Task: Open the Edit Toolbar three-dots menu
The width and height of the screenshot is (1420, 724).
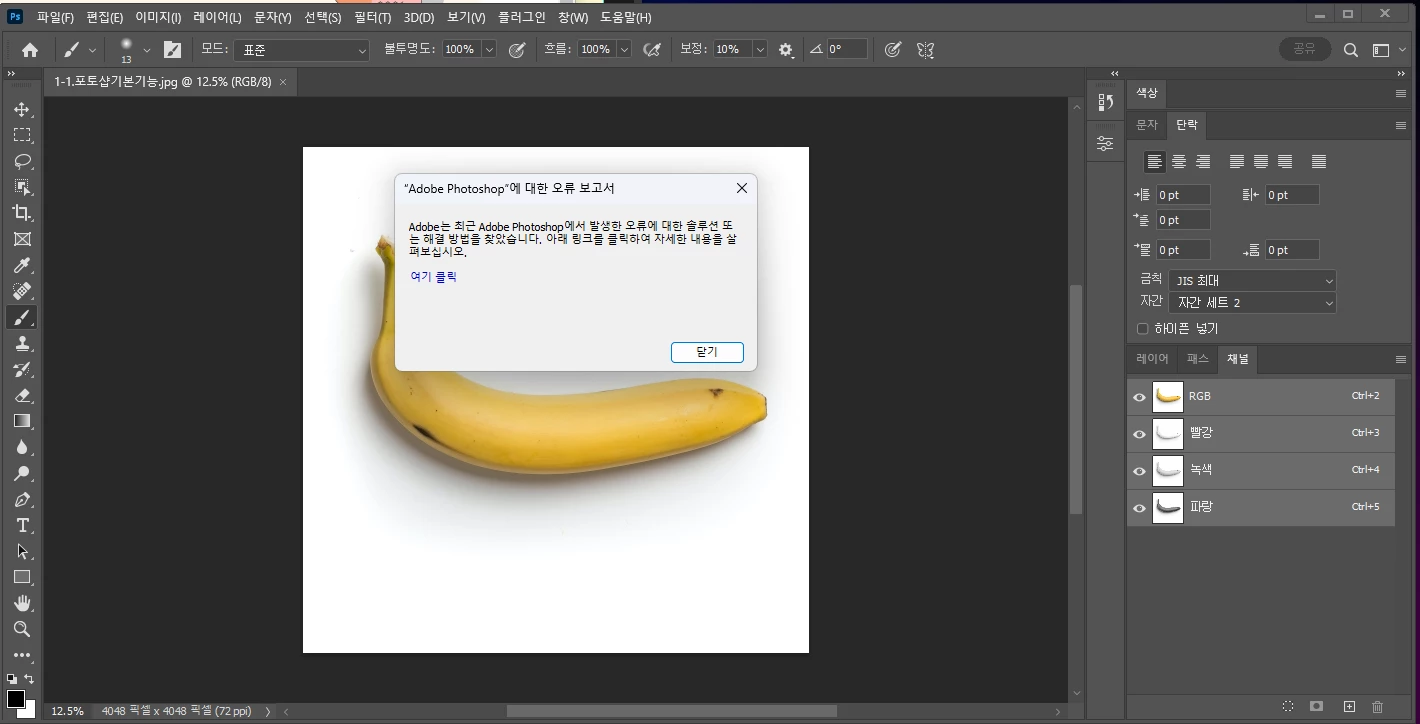Action: [x=22, y=655]
